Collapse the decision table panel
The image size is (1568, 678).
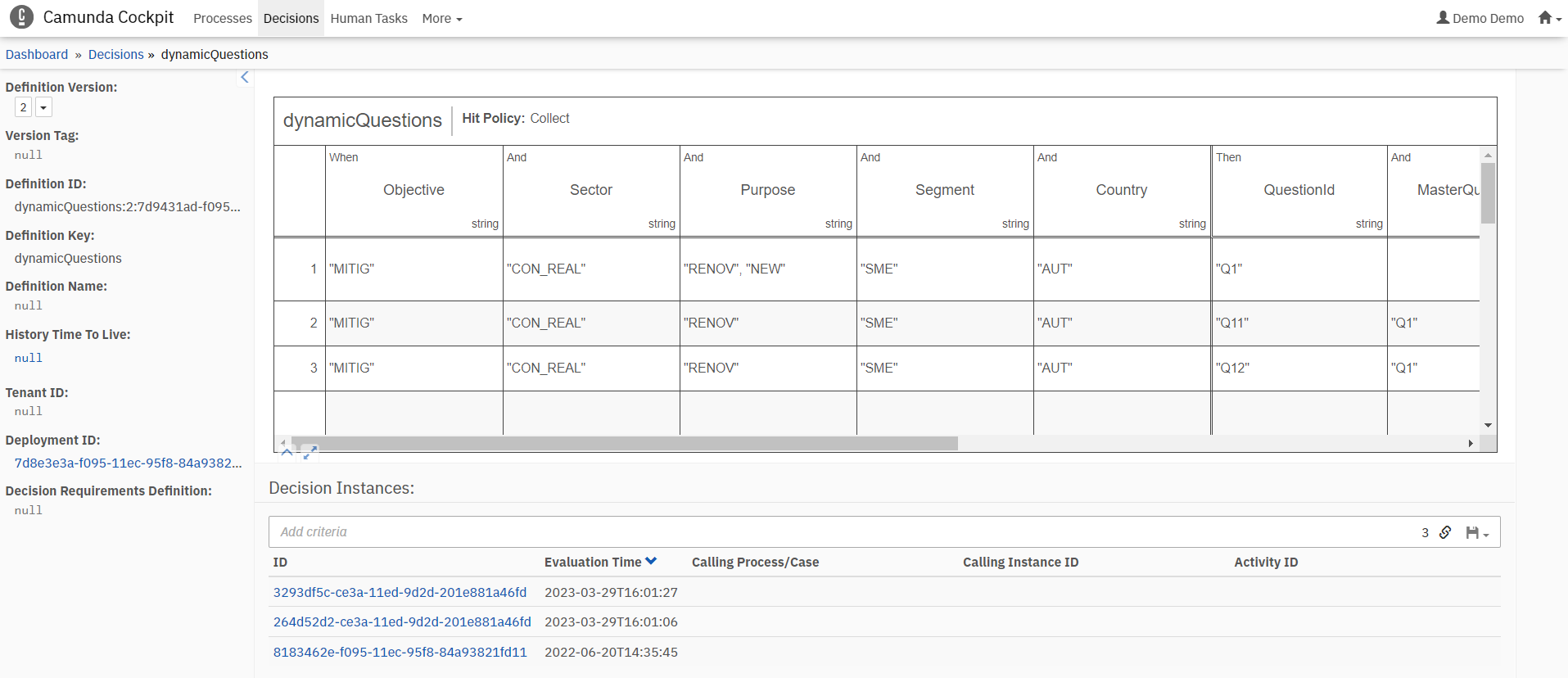point(287,451)
